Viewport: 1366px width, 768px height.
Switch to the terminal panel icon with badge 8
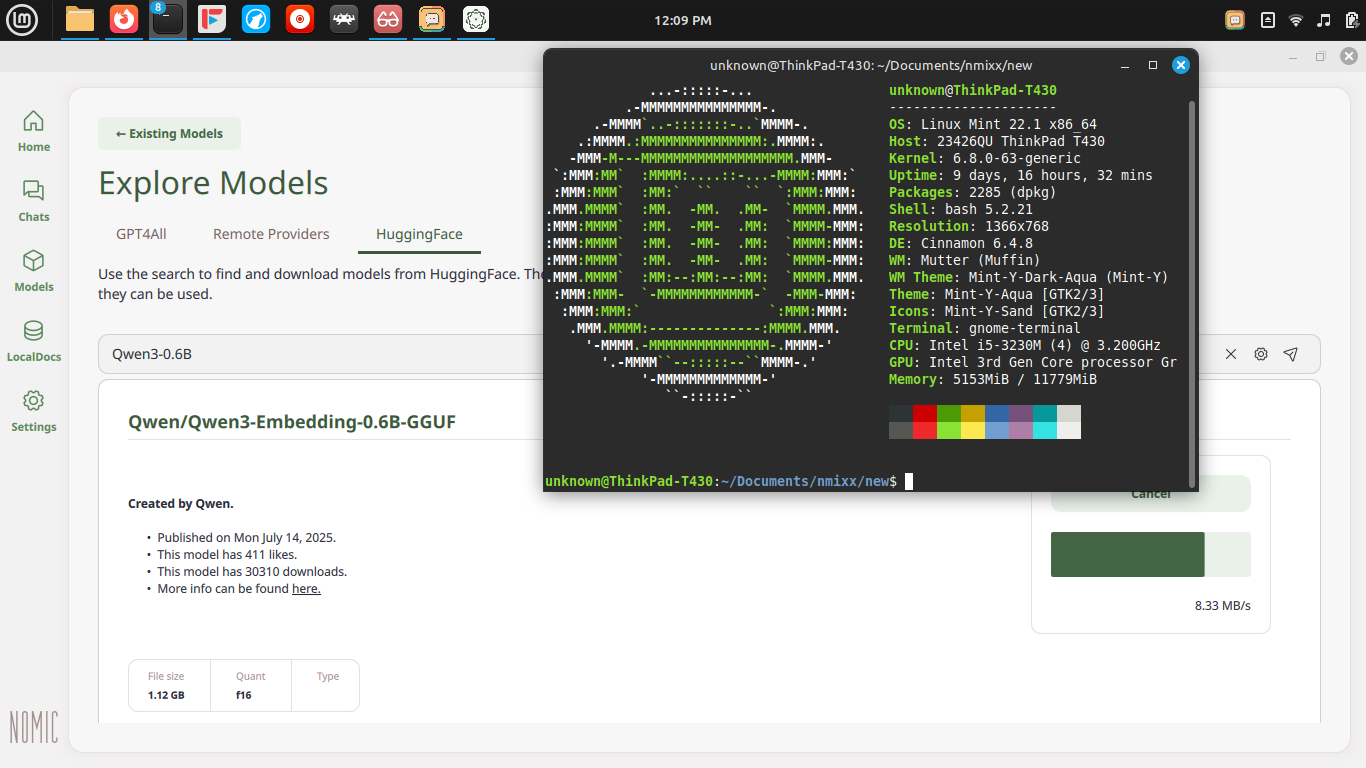(168, 19)
